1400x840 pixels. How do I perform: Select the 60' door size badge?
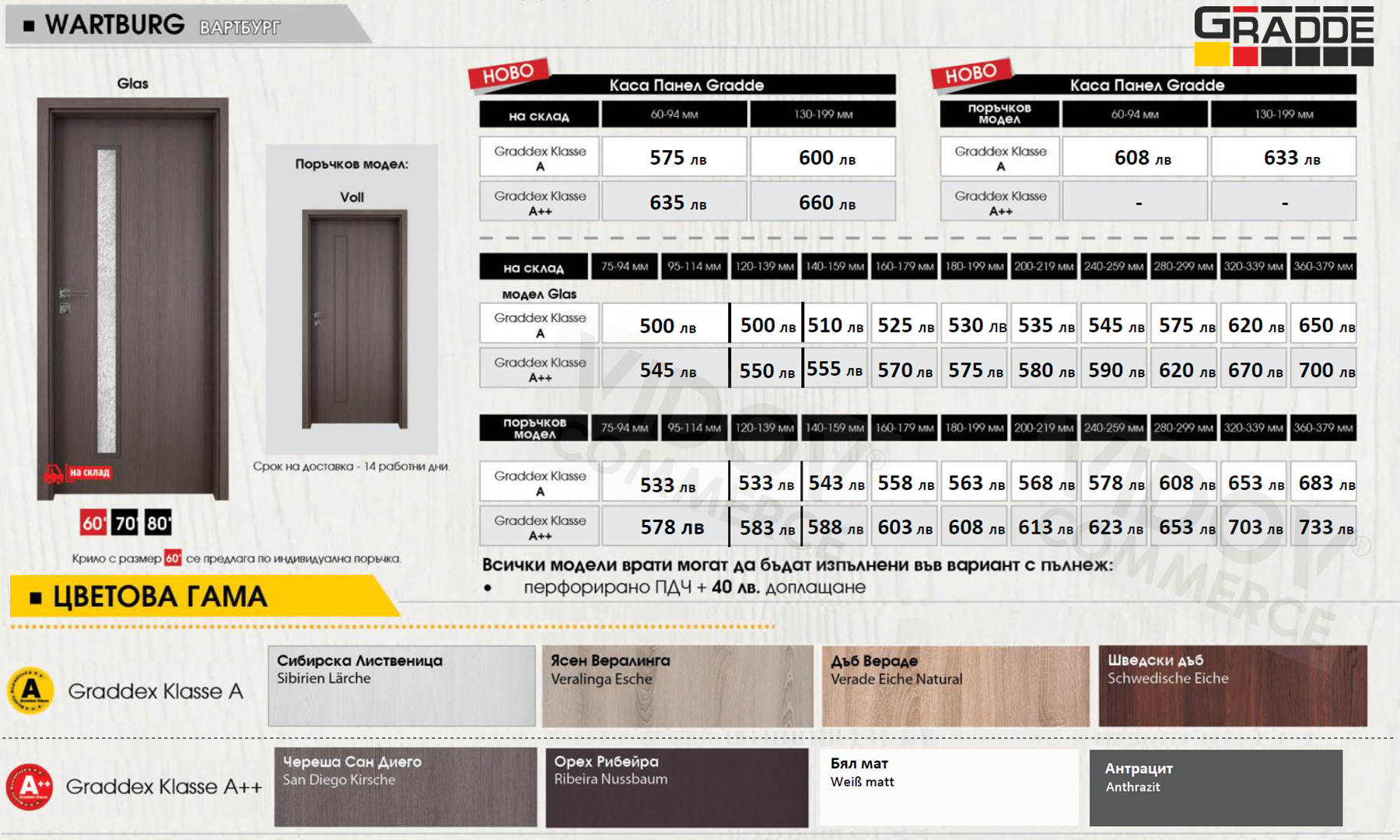click(93, 523)
